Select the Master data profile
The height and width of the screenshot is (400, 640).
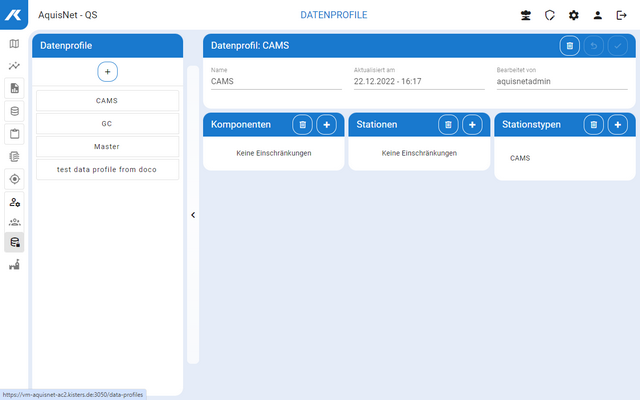[107, 147]
